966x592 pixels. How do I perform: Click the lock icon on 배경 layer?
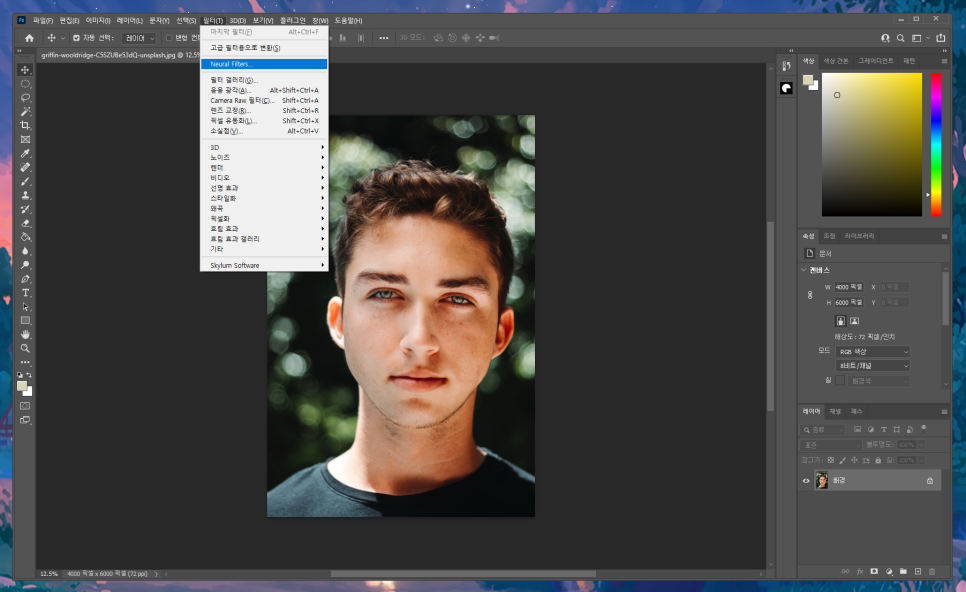tap(930, 481)
